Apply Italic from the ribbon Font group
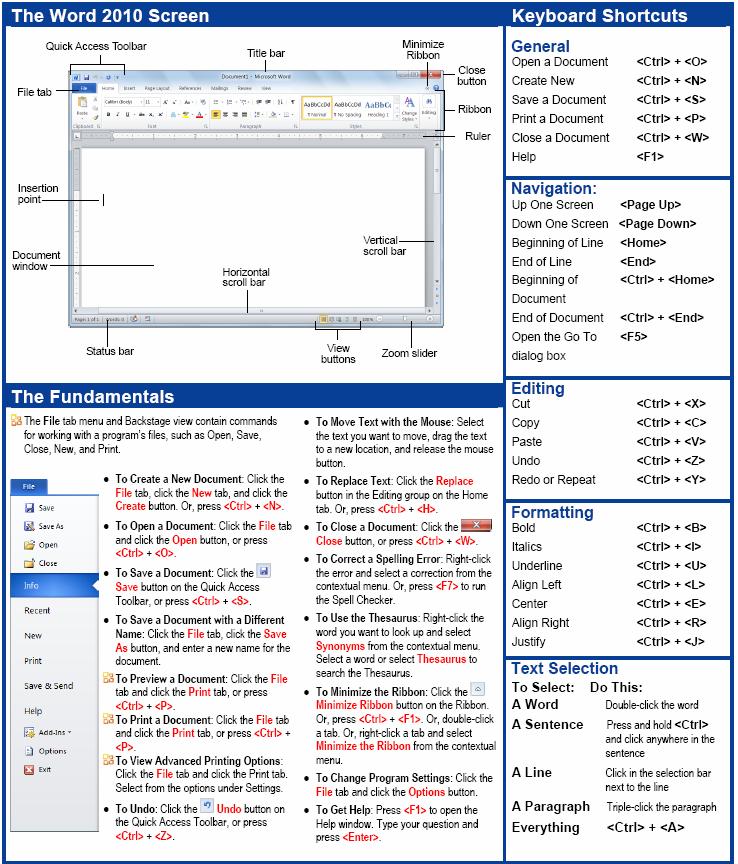The height and width of the screenshot is (864, 738). (x=118, y=115)
